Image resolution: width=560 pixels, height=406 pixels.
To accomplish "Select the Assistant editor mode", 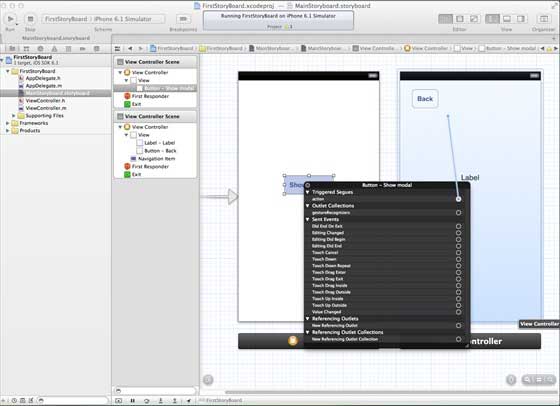I will tap(460, 19).
